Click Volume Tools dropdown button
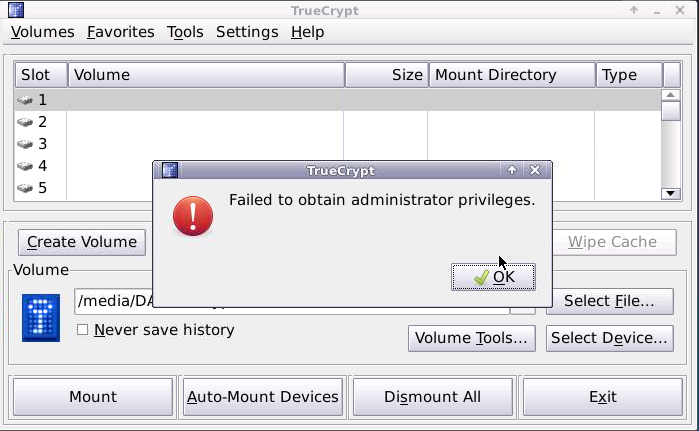 pyautogui.click(x=471, y=338)
